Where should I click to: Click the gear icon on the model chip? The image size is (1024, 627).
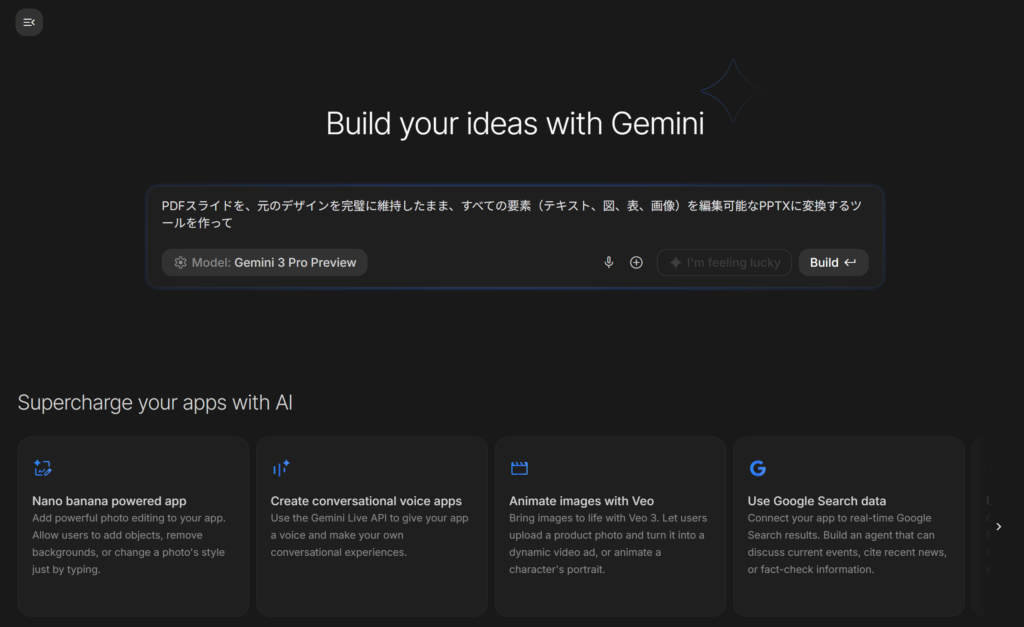(180, 262)
